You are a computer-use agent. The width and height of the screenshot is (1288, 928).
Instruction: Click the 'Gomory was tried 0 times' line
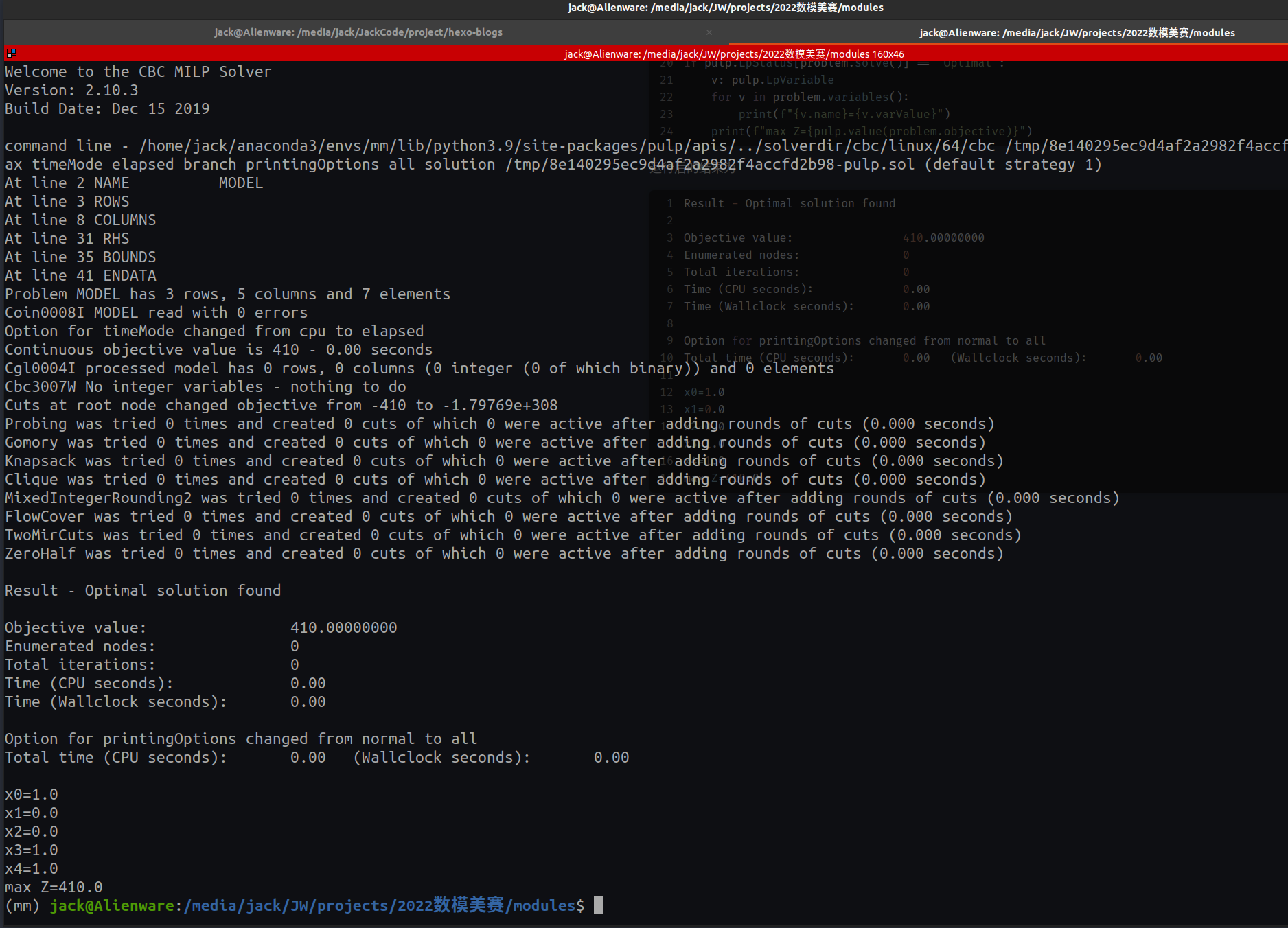496,443
